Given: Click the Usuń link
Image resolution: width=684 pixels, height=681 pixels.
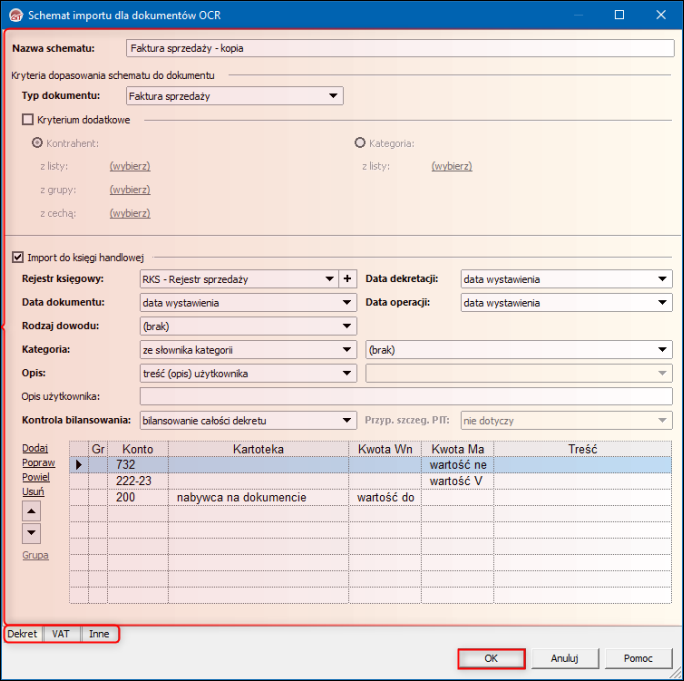Looking at the screenshot, I should (33, 492).
